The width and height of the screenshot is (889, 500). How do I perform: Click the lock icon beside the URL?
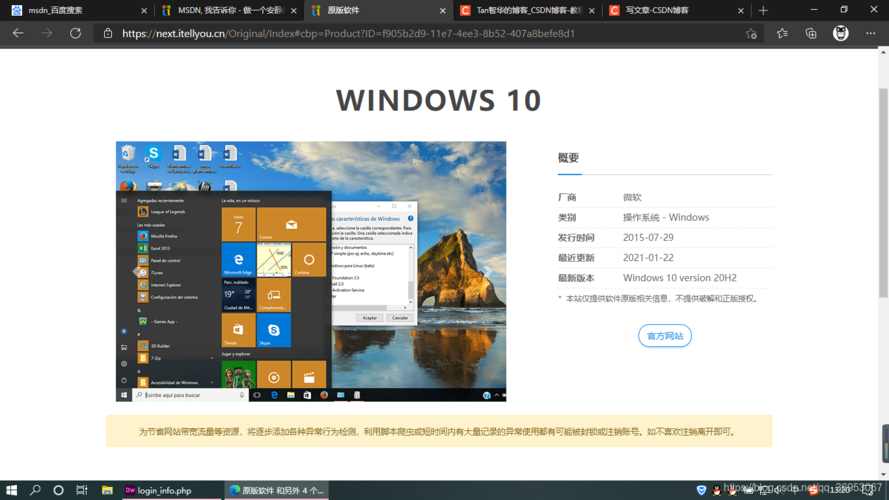[x=108, y=33]
